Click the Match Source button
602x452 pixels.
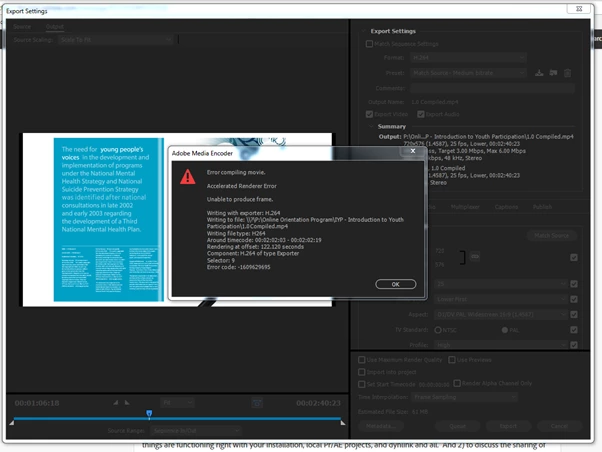pos(552,235)
